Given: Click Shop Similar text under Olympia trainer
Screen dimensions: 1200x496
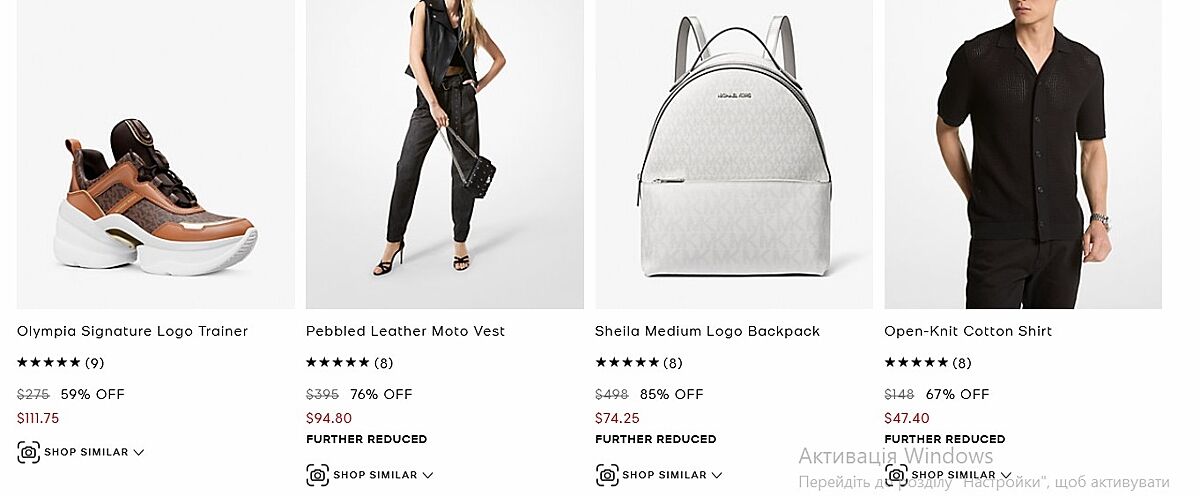Looking at the screenshot, I should [x=86, y=452].
